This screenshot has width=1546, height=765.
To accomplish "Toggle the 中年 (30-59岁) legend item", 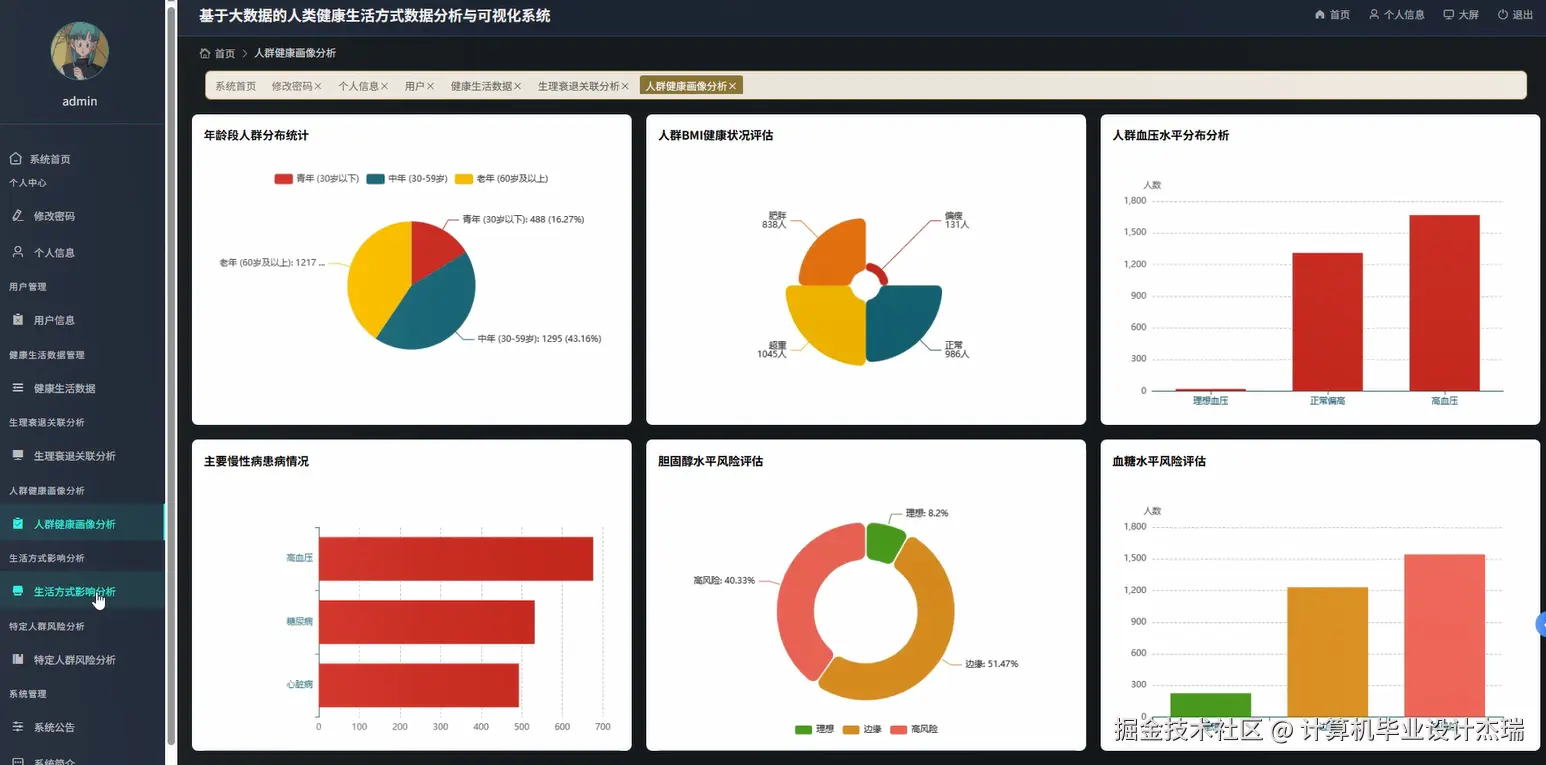I will 407,179.
